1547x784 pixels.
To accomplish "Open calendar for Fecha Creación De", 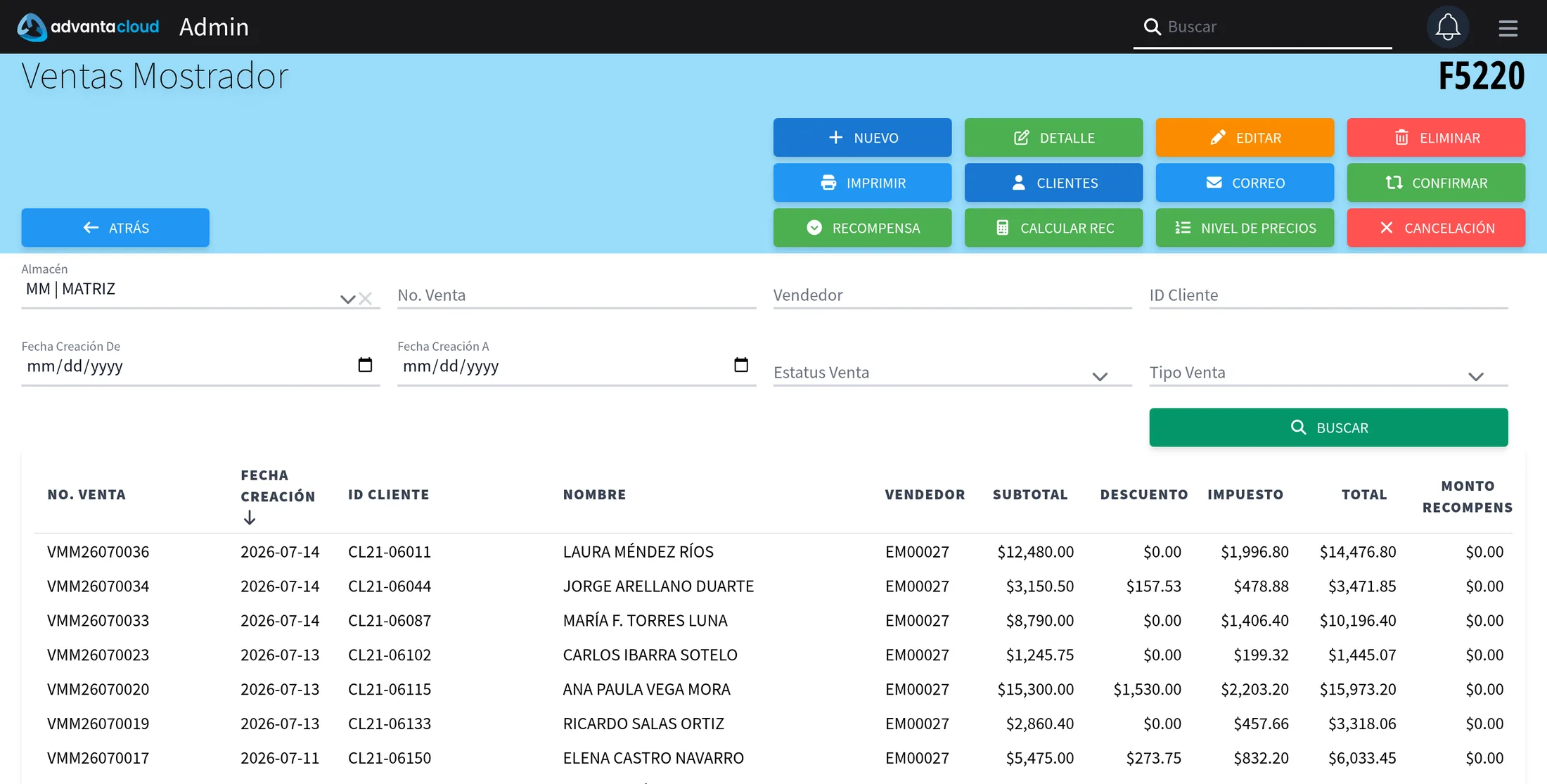I will (x=365, y=365).
